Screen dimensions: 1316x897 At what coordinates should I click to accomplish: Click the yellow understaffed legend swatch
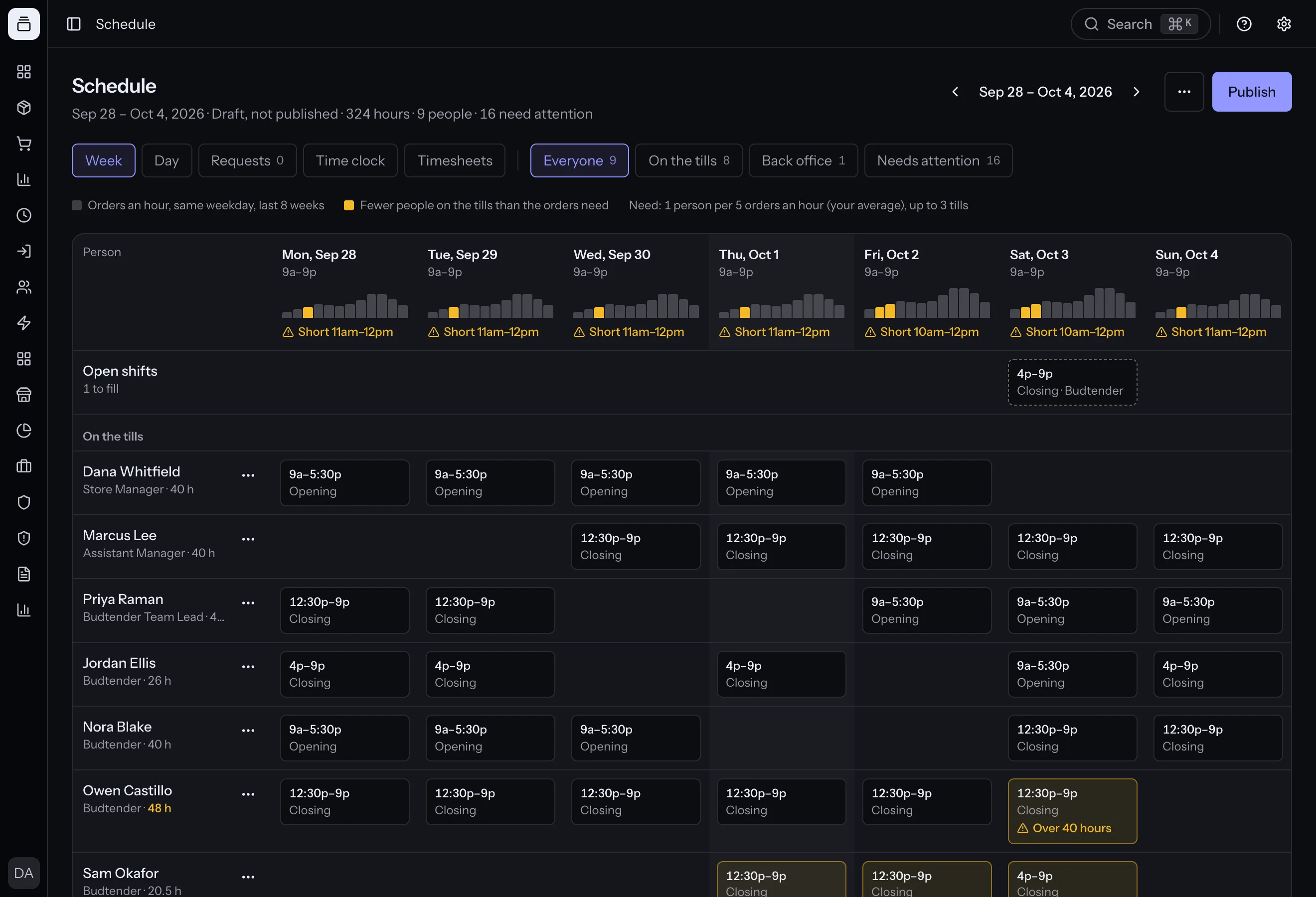click(349, 205)
